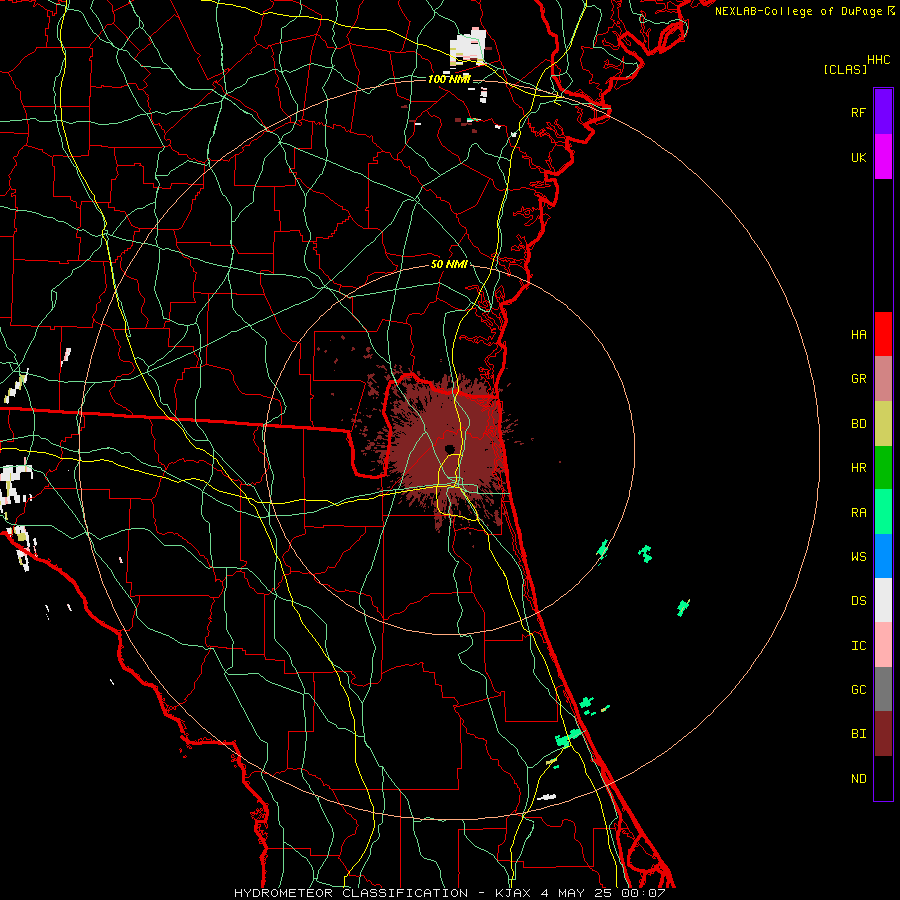Click the WS blue legend swatch
The width and height of the screenshot is (900, 900).
tap(883, 556)
